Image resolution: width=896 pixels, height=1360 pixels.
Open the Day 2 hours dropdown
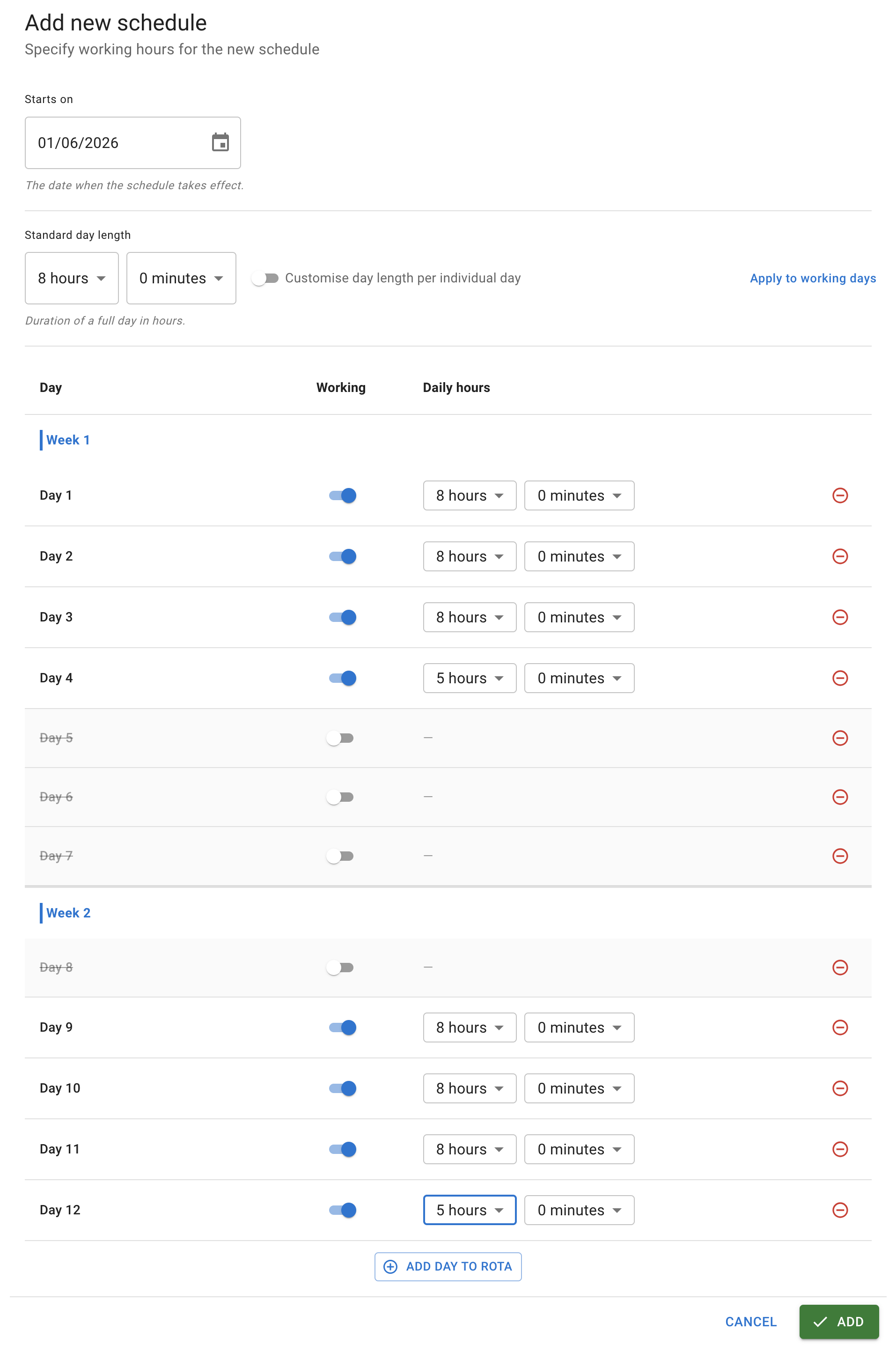(x=470, y=556)
